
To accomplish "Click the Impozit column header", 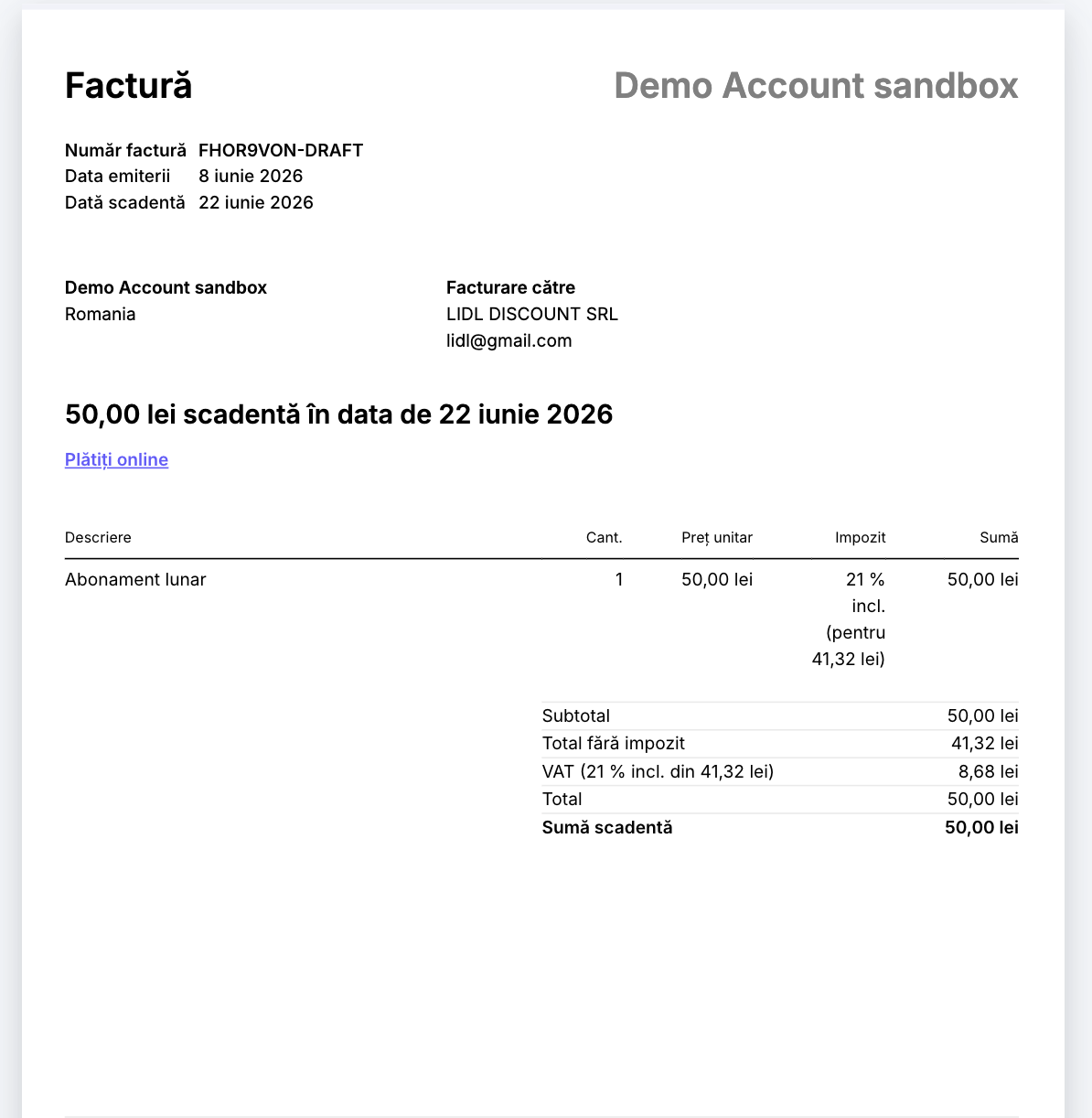I will [860, 537].
